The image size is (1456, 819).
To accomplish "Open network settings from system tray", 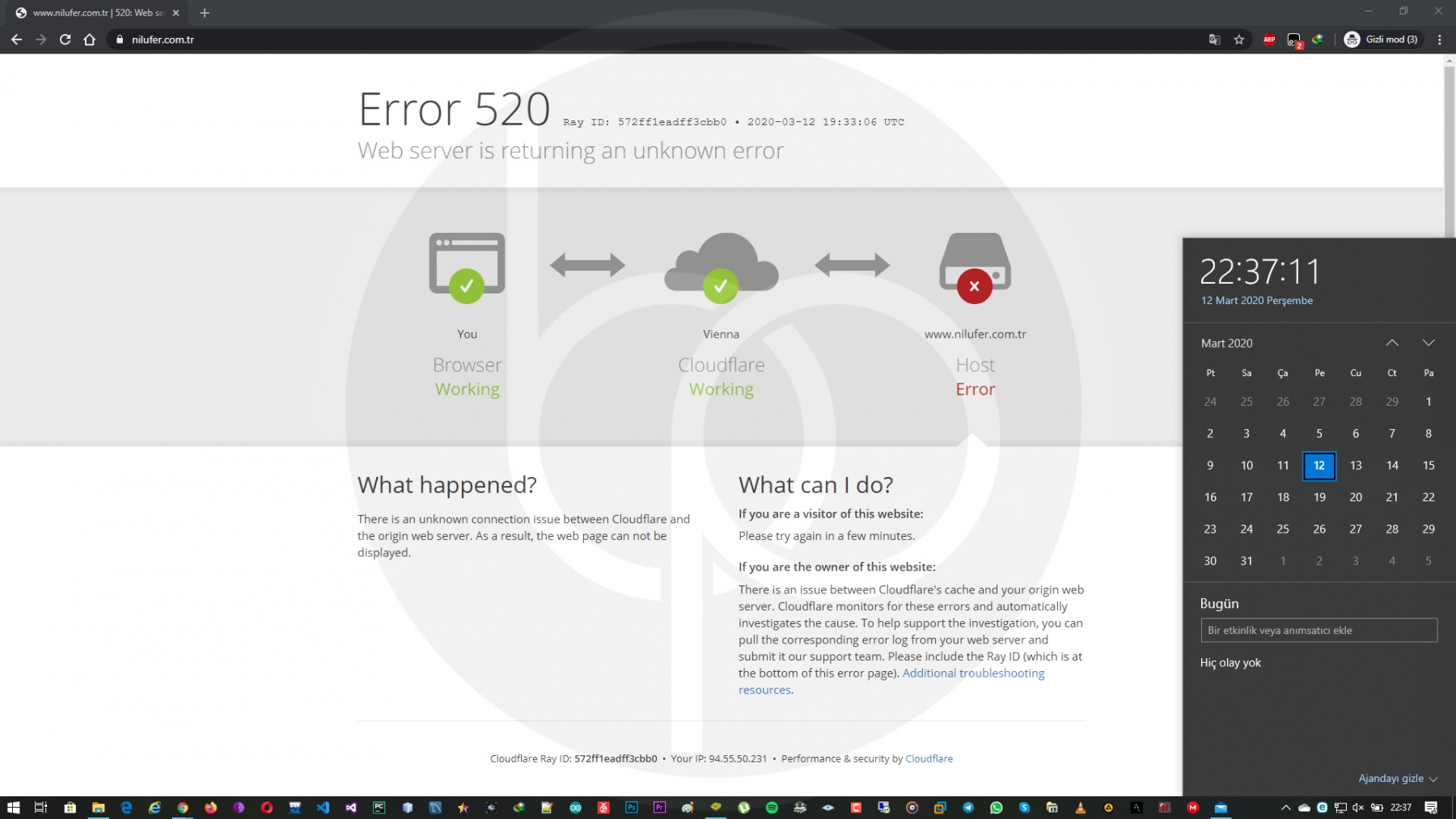I will tap(1340, 808).
